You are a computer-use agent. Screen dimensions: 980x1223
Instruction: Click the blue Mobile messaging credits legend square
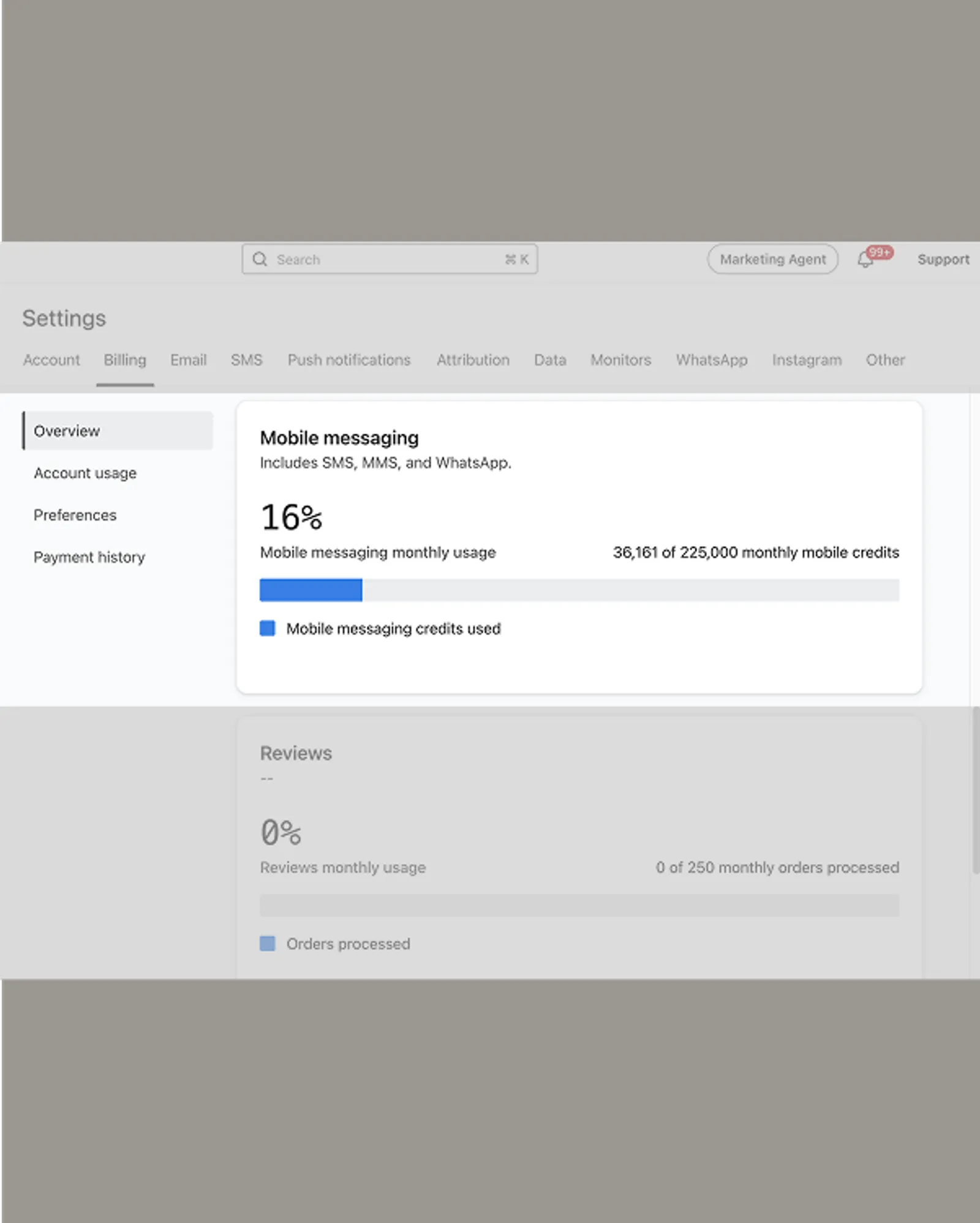[267, 628]
